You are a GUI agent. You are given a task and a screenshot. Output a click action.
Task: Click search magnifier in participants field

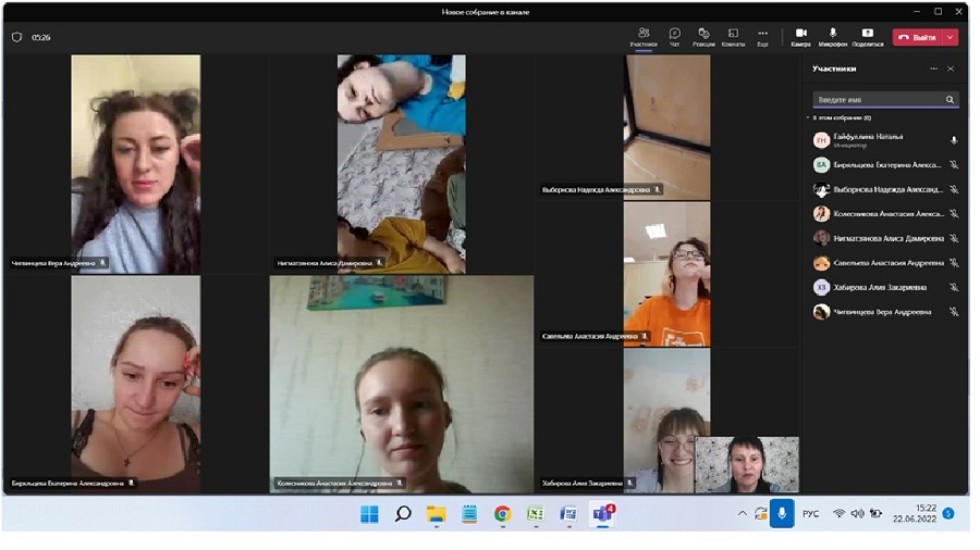click(x=949, y=100)
